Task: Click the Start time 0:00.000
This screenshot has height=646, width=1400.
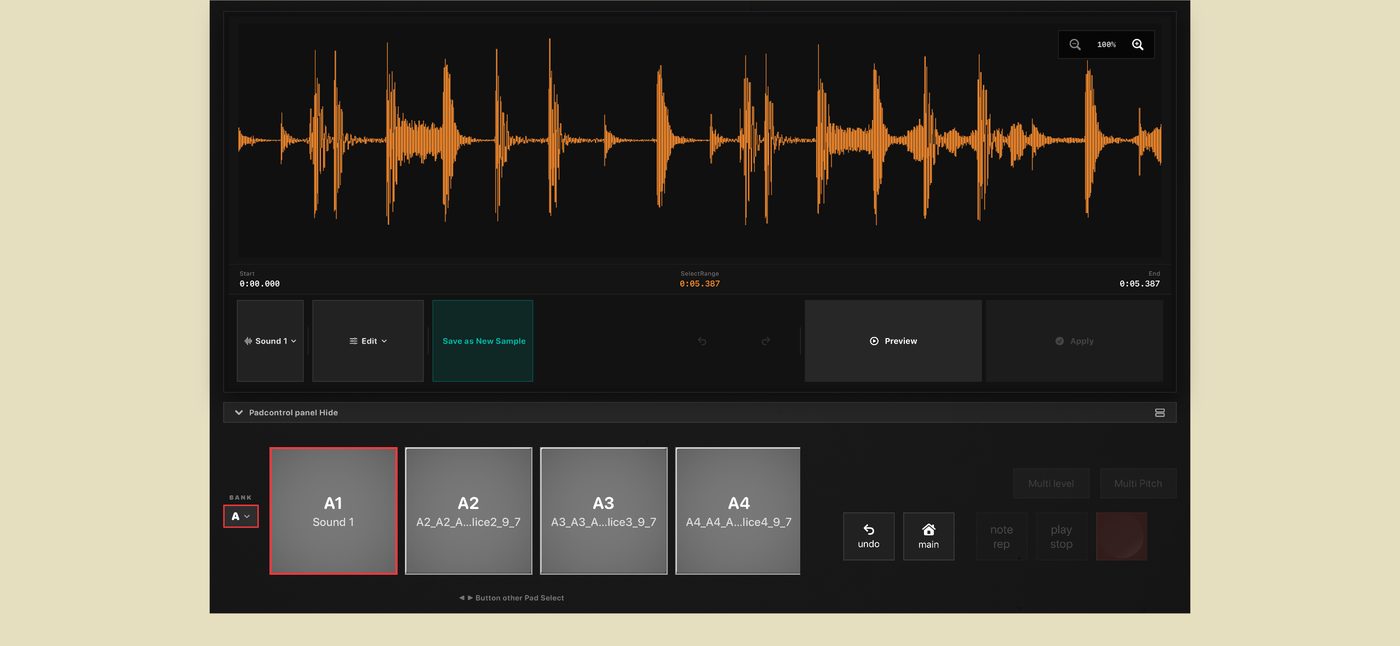Action: [260, 284]
